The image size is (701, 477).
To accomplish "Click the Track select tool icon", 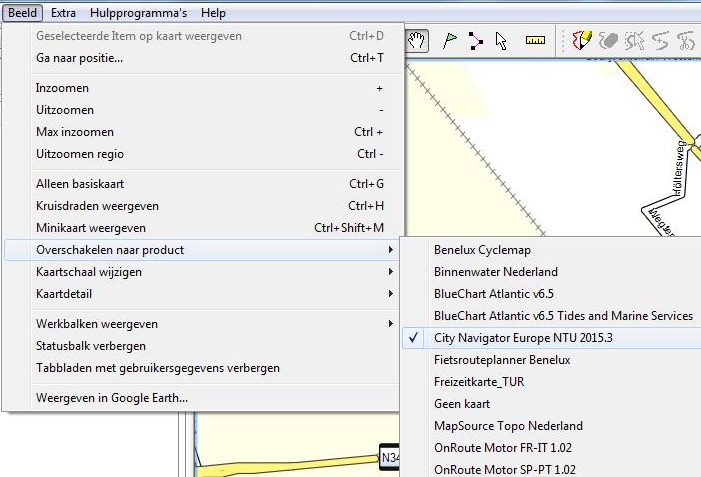I will click(x=634, y=41).
